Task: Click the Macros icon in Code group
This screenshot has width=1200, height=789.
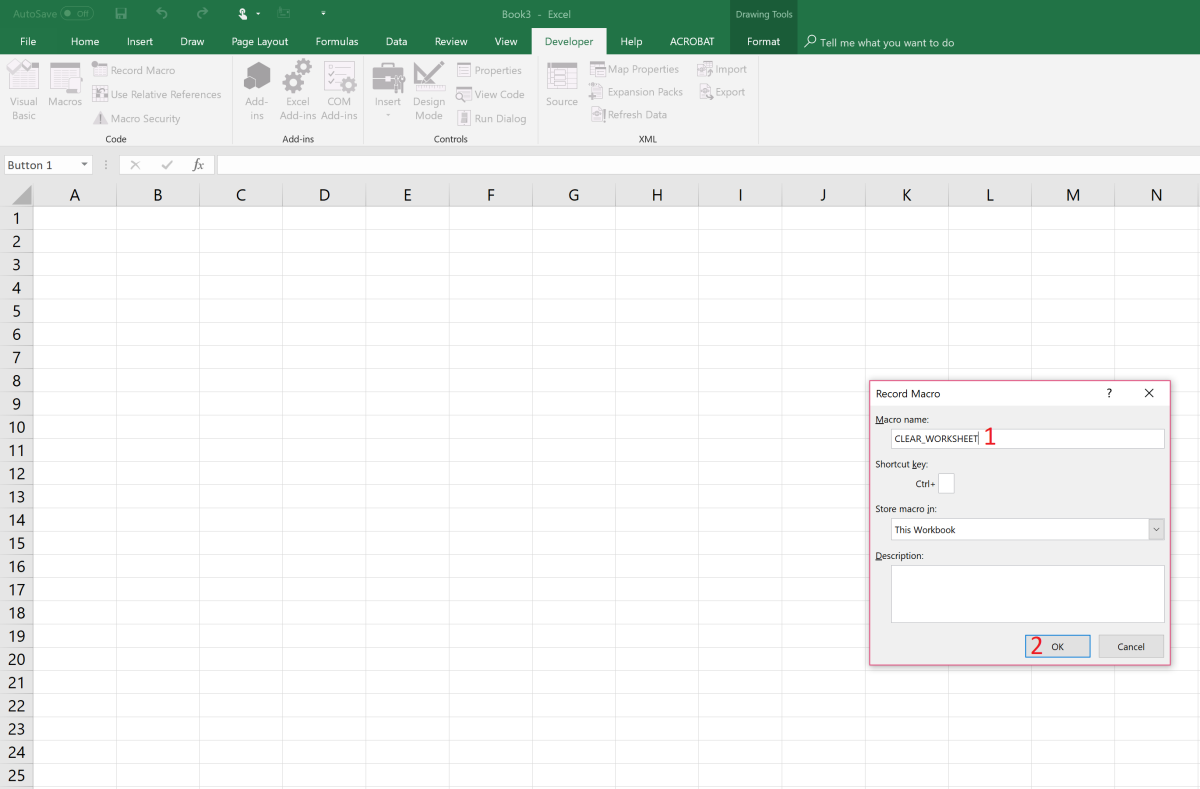Action: [65, 77]
